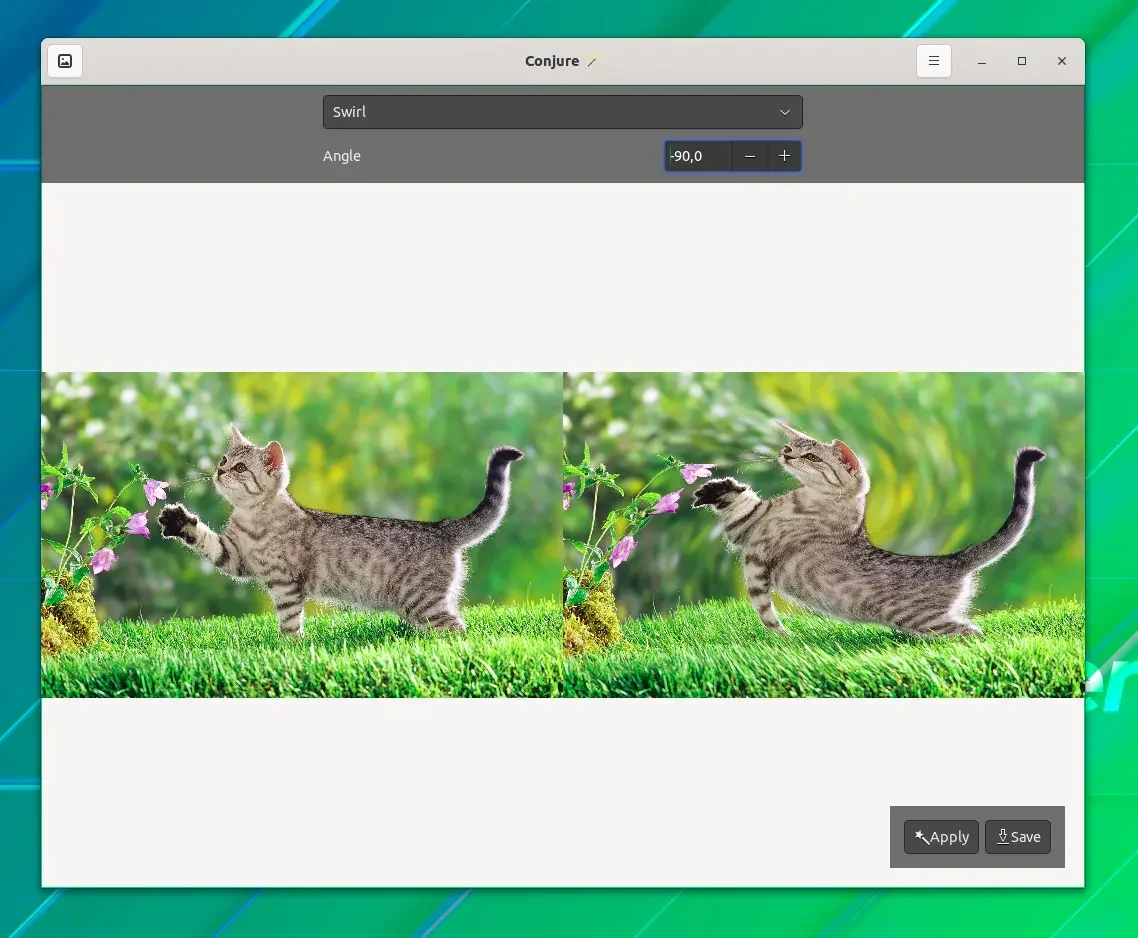
Task: Open image file via header picture icon
Action: click(65, 61)
